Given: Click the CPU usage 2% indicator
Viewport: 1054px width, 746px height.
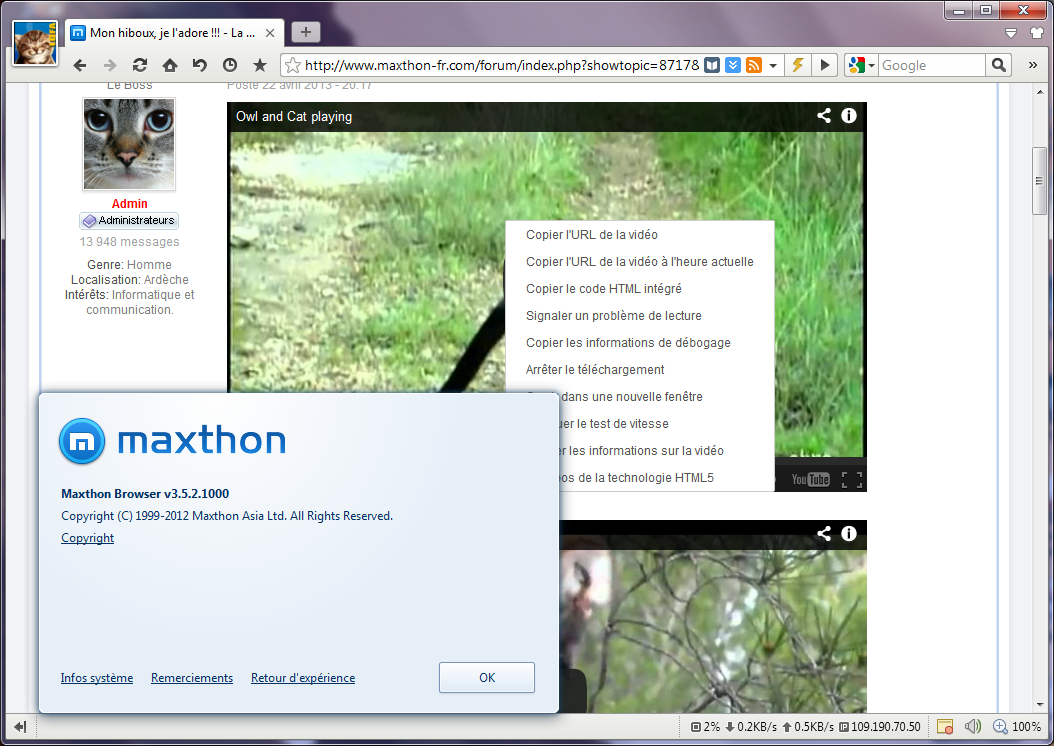Looking at the screenshot, I should 705,727.
